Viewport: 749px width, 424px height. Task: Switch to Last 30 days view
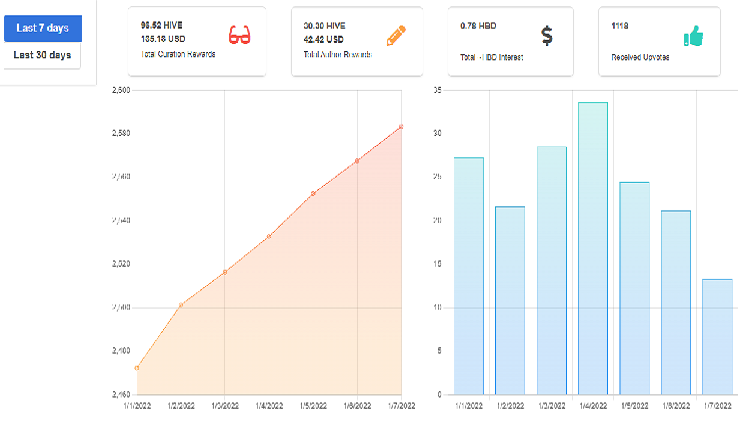click(42, 55)
